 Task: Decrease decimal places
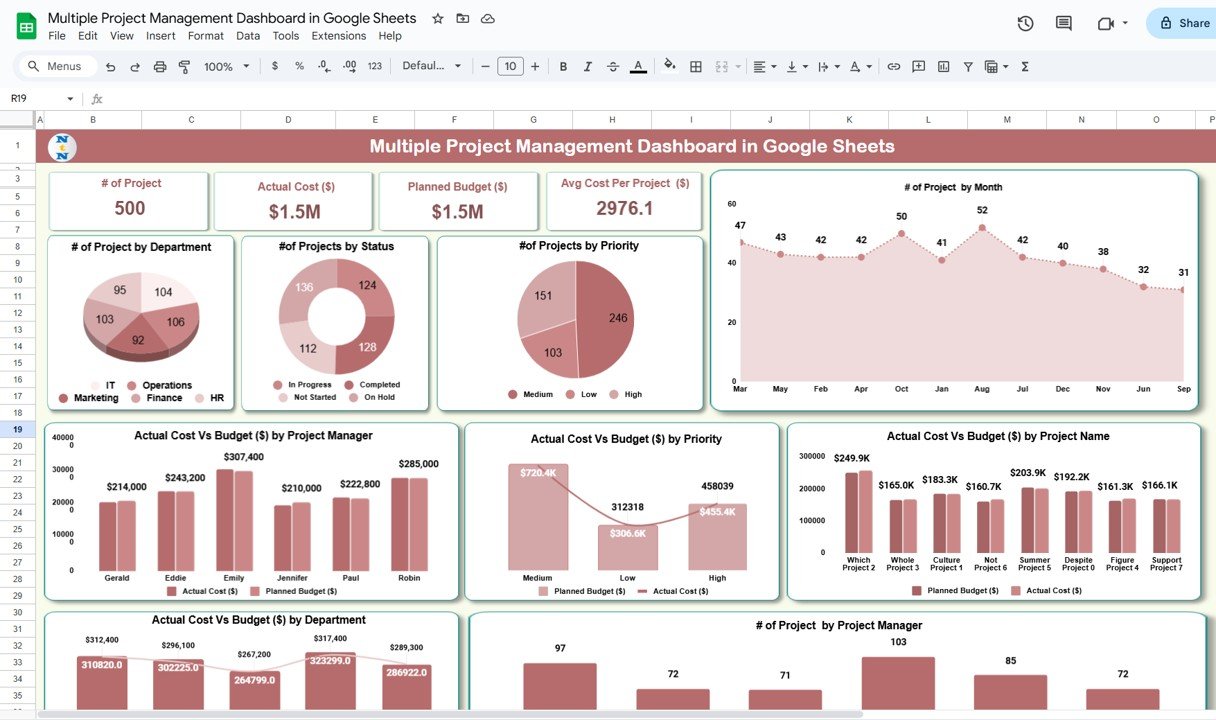[x=324, y=67]
